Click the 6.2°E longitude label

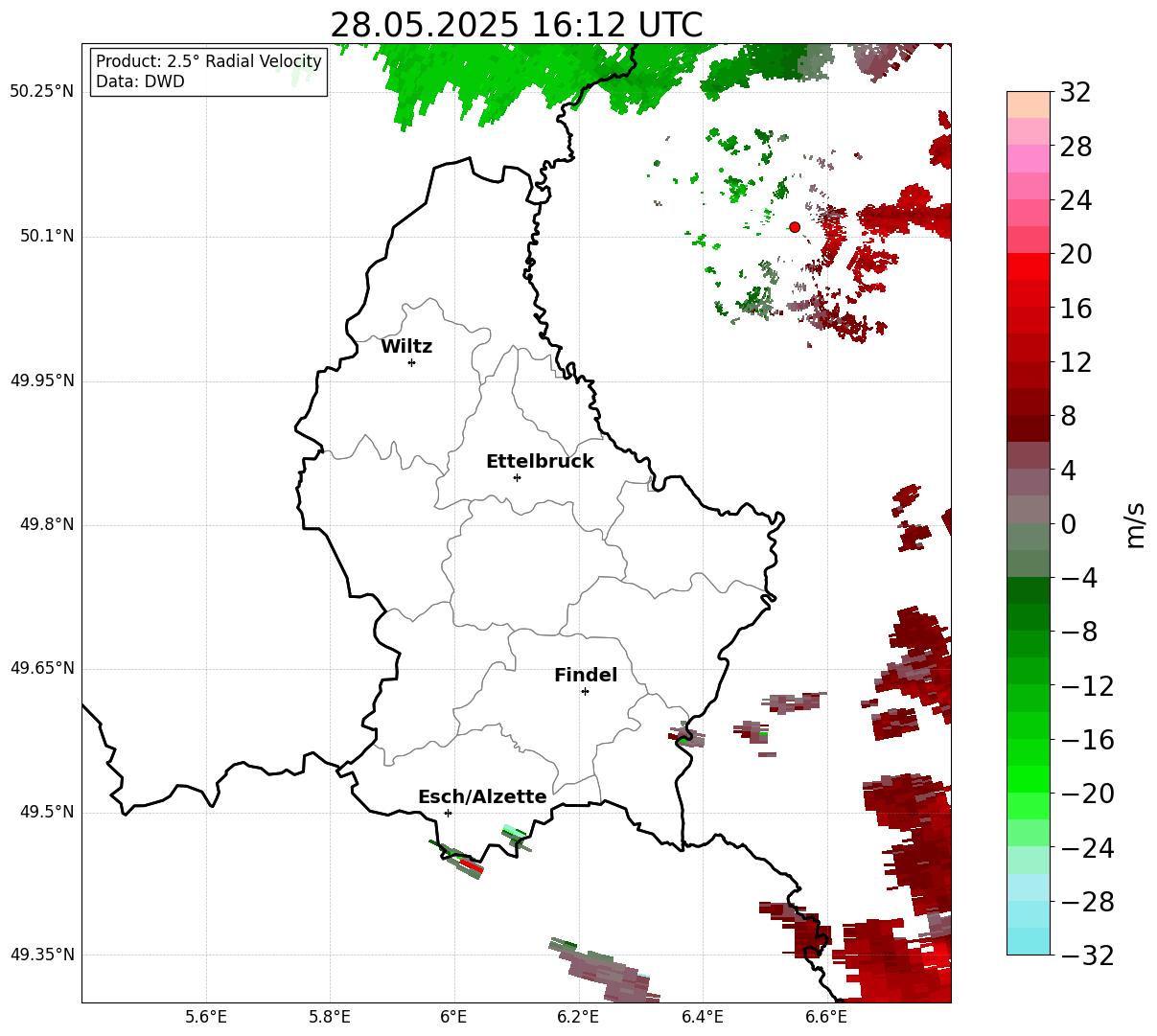tap(579, 1017)
